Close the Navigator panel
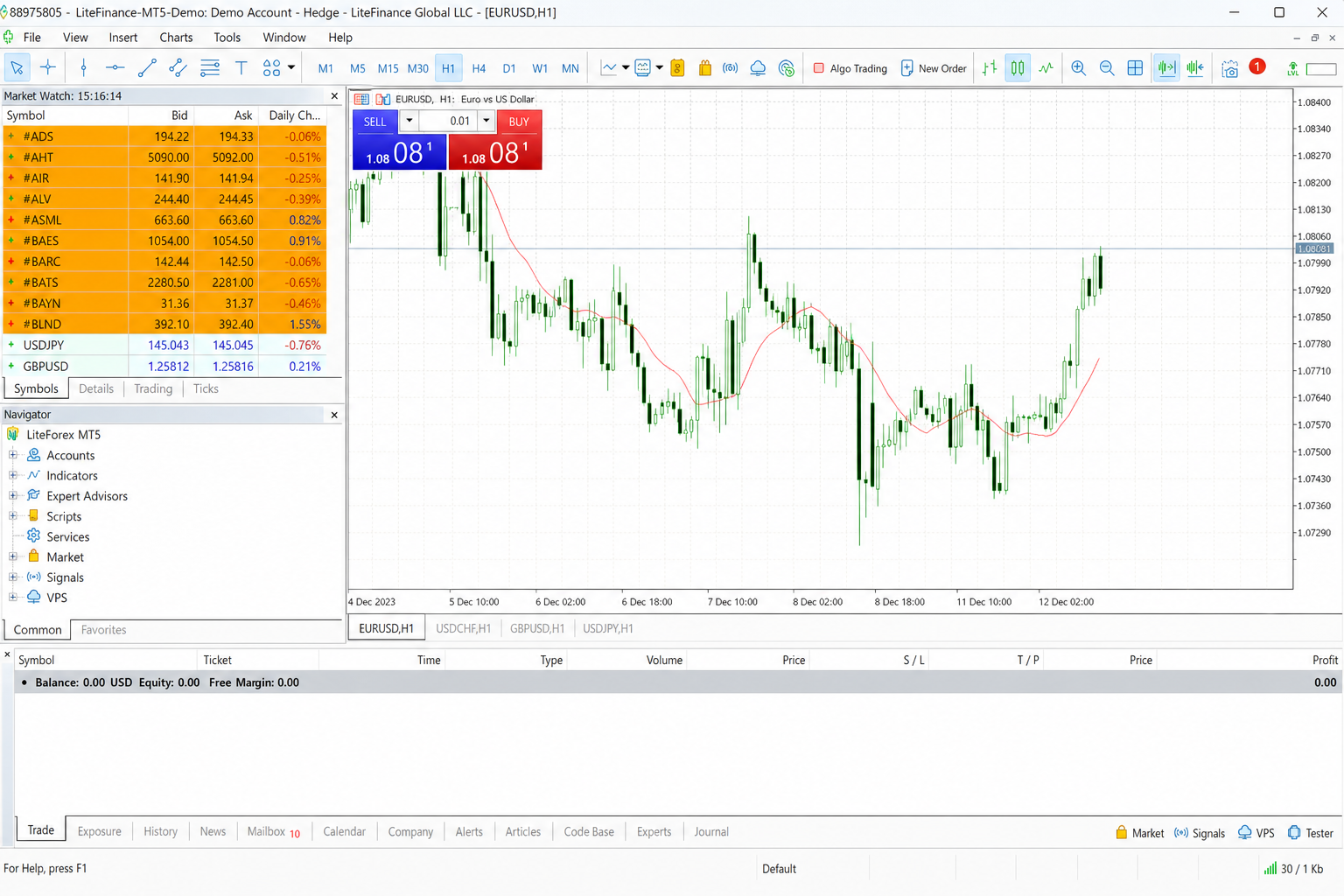Screen dimensions: 1344x896 coord(334,415)
